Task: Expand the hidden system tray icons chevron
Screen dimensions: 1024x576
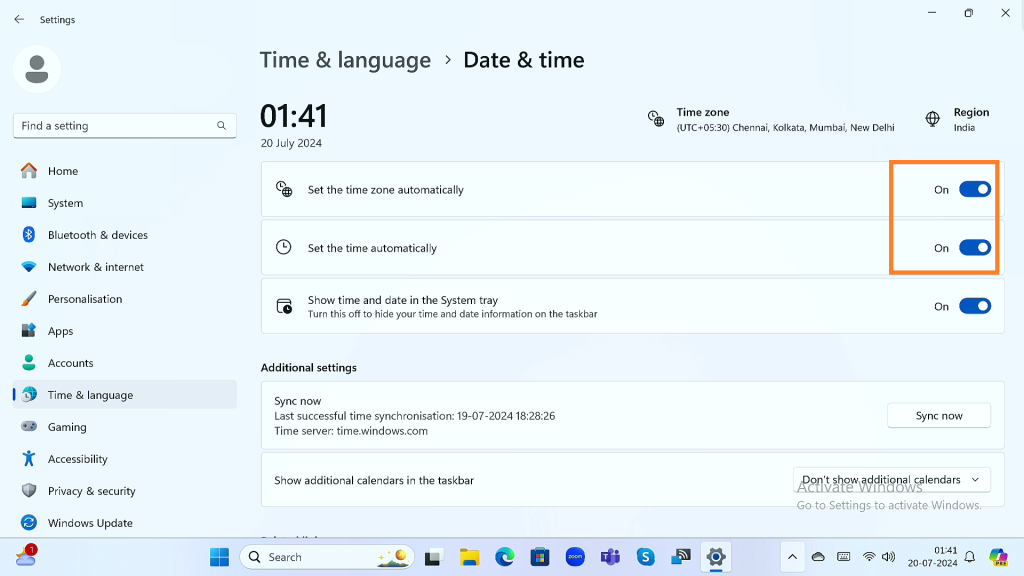Action: pos(792,557)
